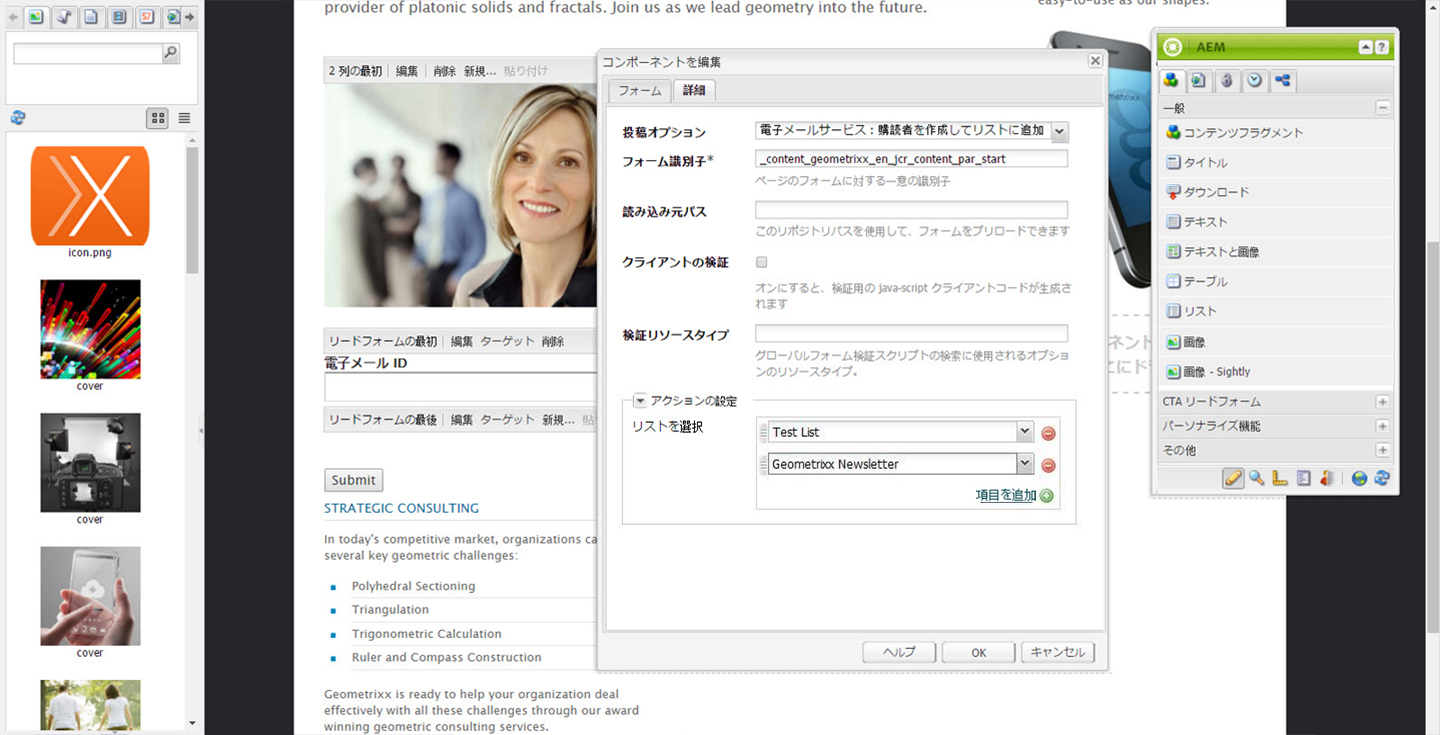This screenshot has width=1440, height=735.
Task: Open the 投稿オプション dropdown
Action: pos(1059,131)
